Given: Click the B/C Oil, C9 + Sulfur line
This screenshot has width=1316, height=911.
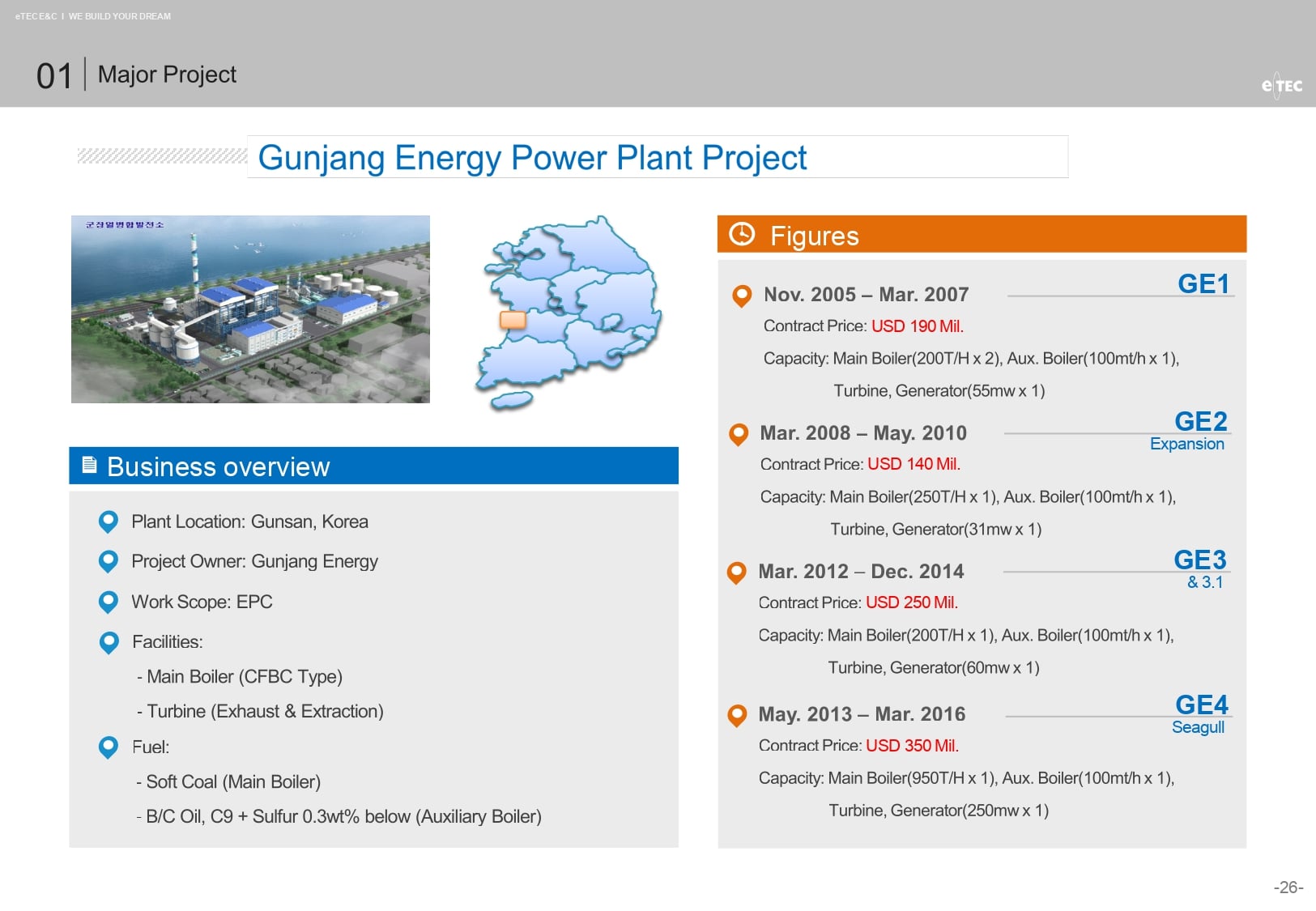Looking at the screenshot, I should pyautogui.click(x=339, y=817).
